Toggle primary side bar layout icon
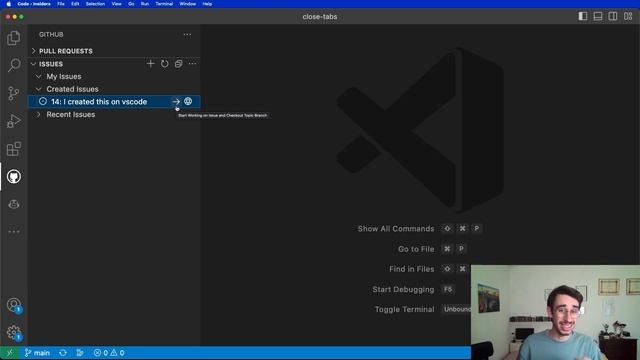This screenshot has width=640, height=360. pyautogui.click(x=583, y=16)
